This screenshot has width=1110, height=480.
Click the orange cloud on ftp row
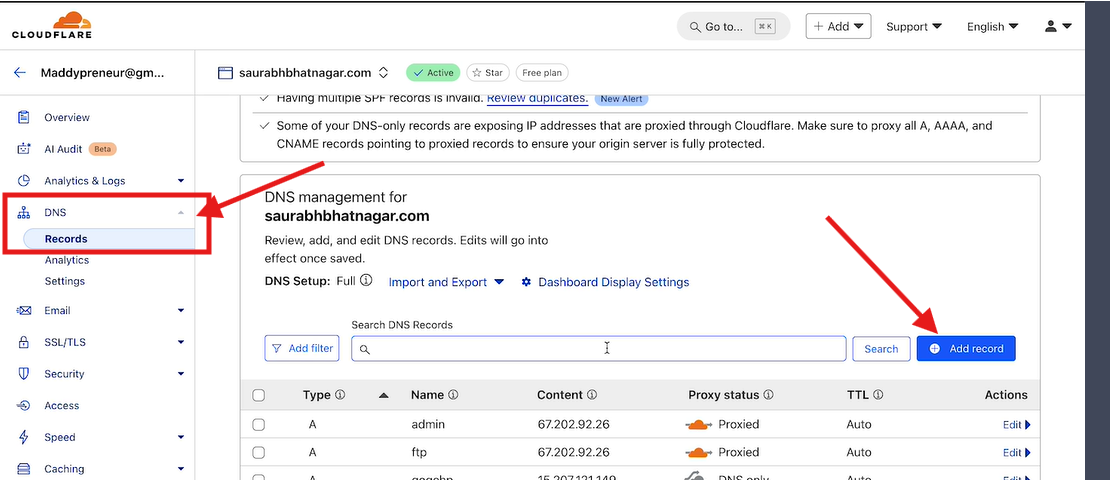pos(699,452)
